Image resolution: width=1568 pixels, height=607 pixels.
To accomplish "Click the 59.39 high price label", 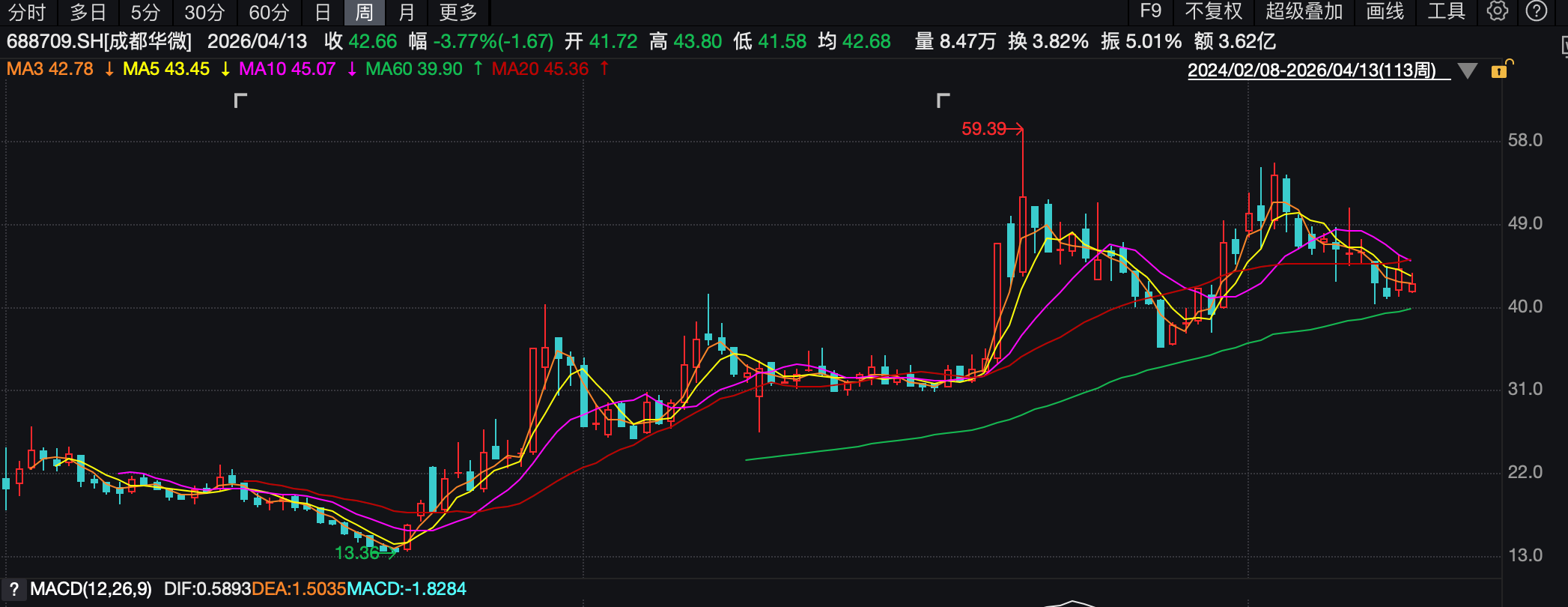I will click(x=984, y=129).
